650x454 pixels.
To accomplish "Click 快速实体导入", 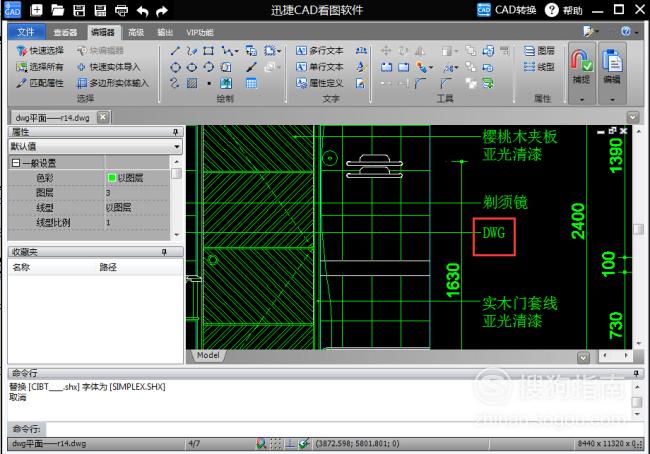I will coord(109,67).
